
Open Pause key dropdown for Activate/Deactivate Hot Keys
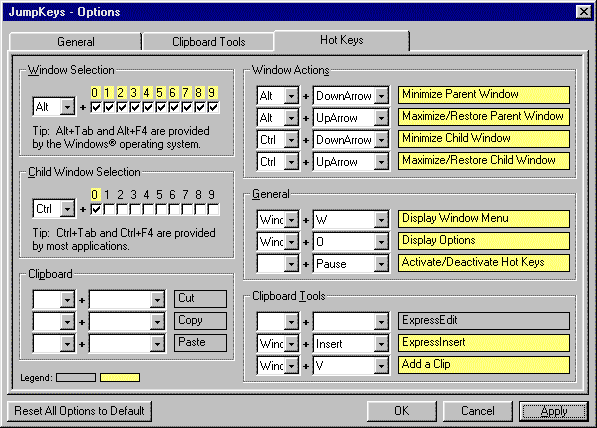[381, 264]
